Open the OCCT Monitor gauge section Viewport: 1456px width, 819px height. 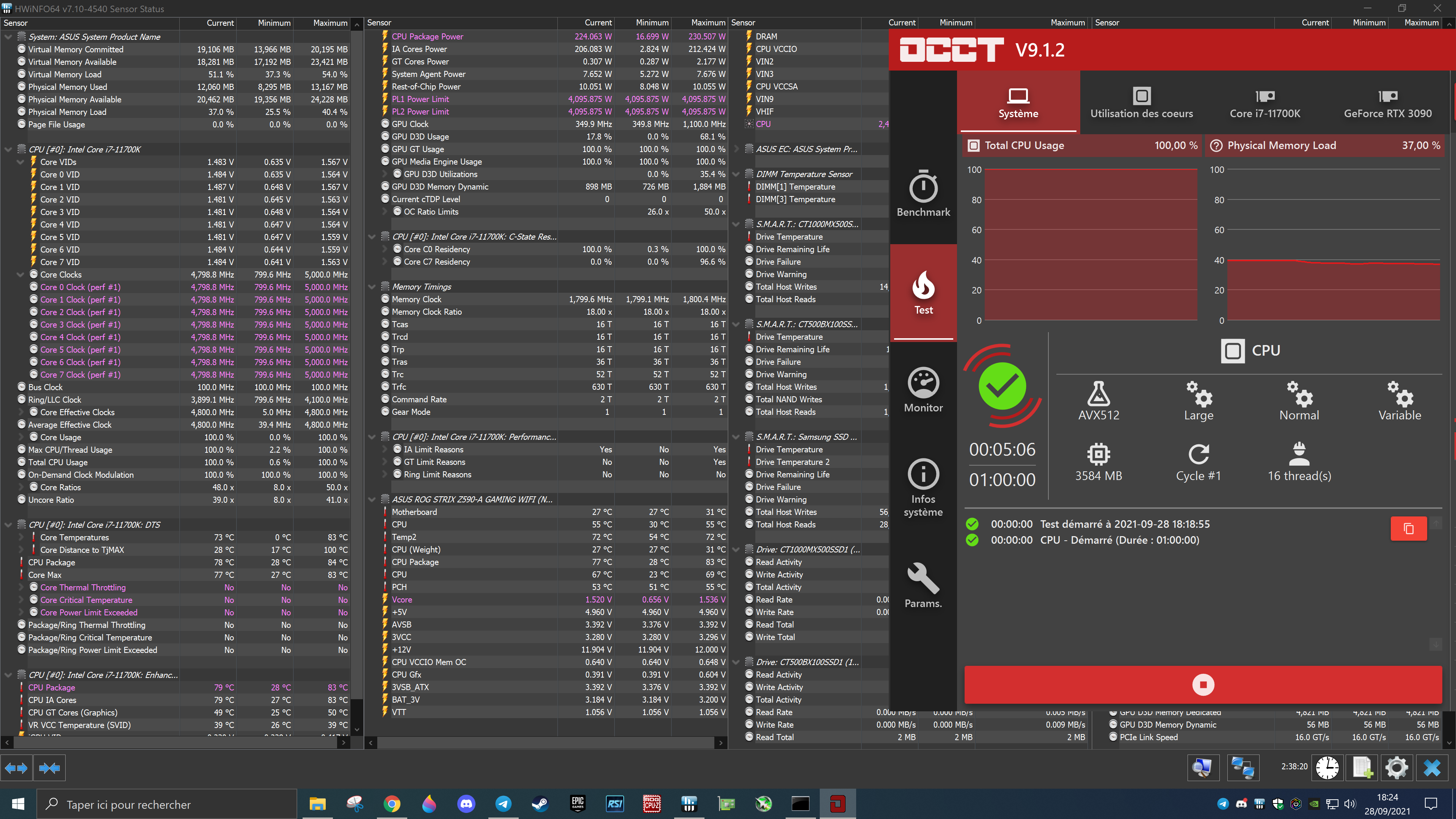pos(923,390)
